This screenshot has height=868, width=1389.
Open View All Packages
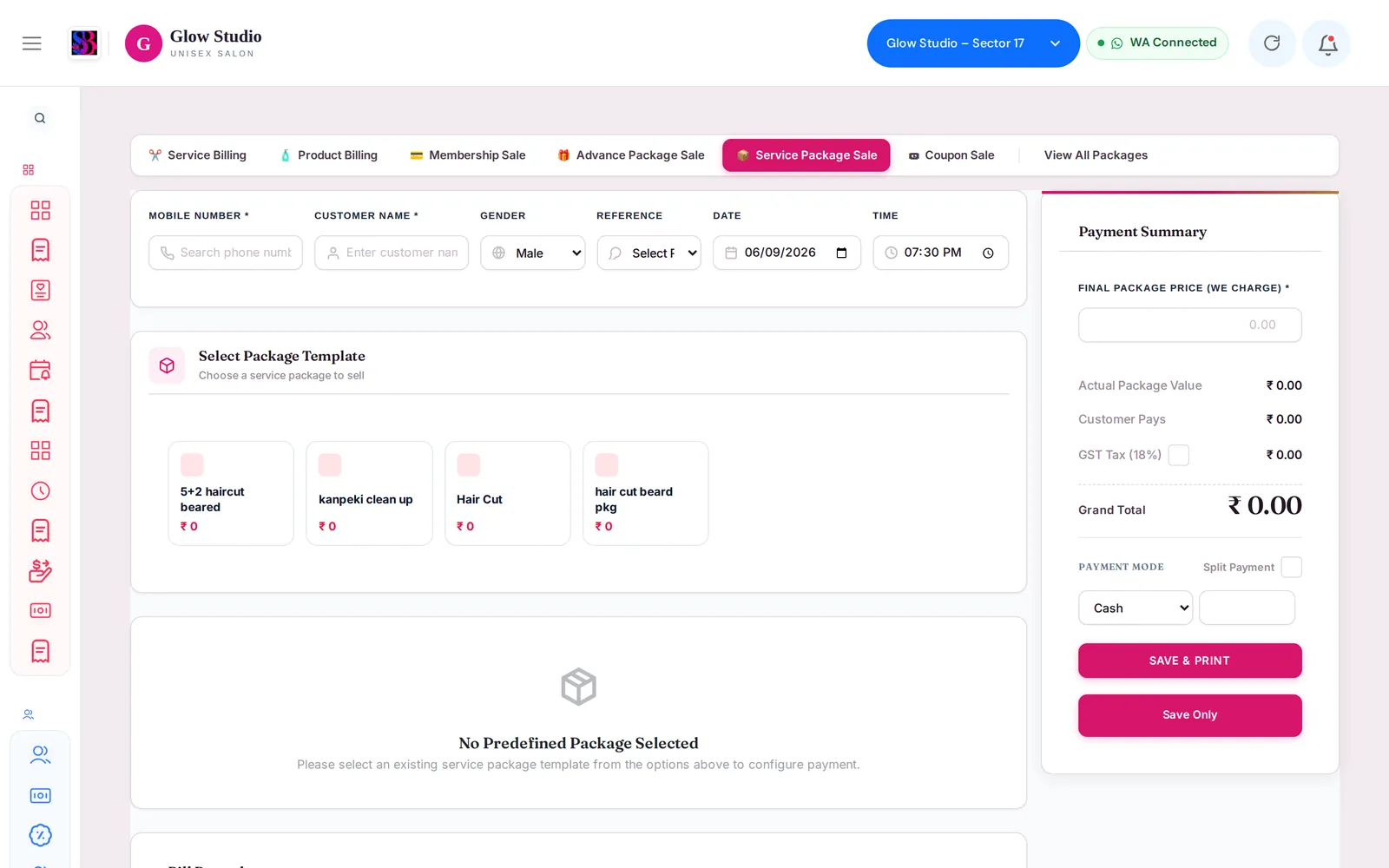(x=1096, y=155)
